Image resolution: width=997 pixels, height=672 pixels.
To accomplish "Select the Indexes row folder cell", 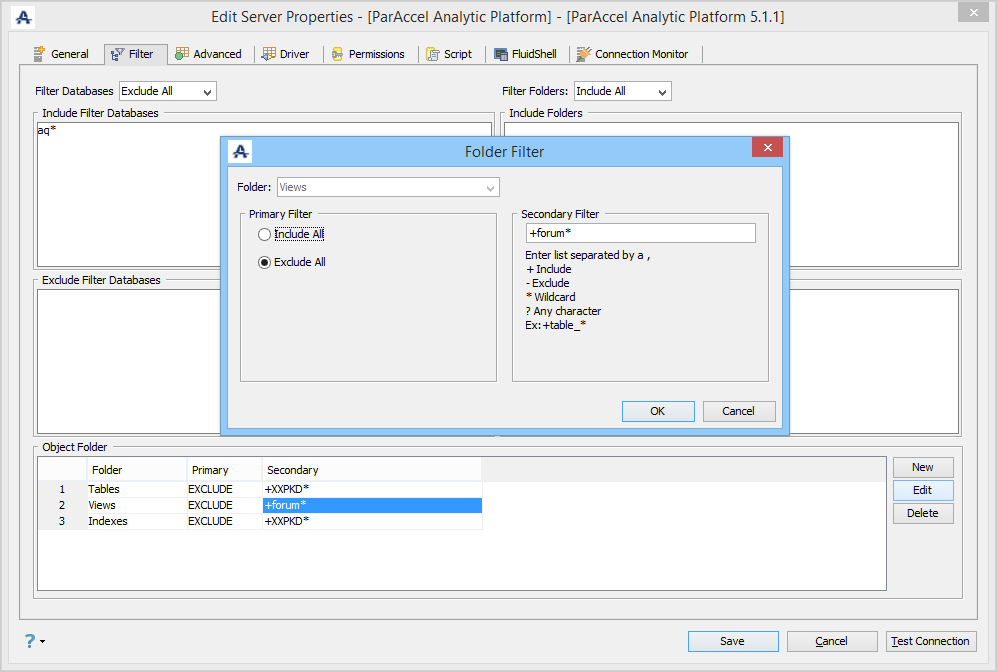I will point(137,521).
